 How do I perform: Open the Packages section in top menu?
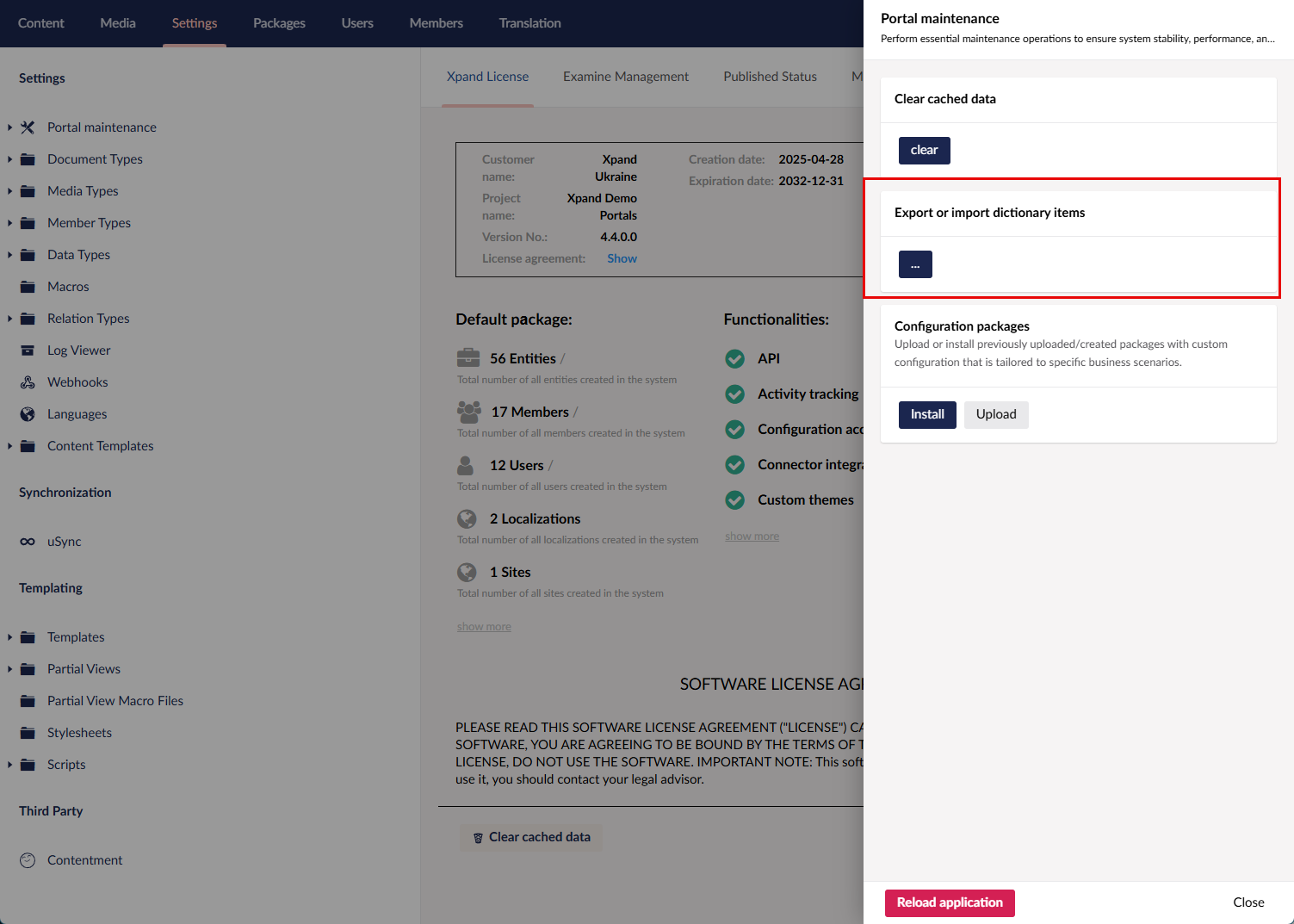[279, 23]
